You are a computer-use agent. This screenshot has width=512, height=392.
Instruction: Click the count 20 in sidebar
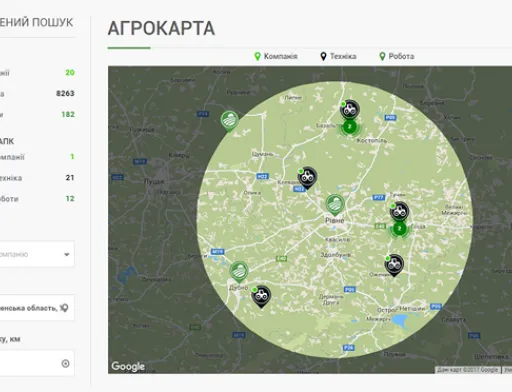[70, 72]
